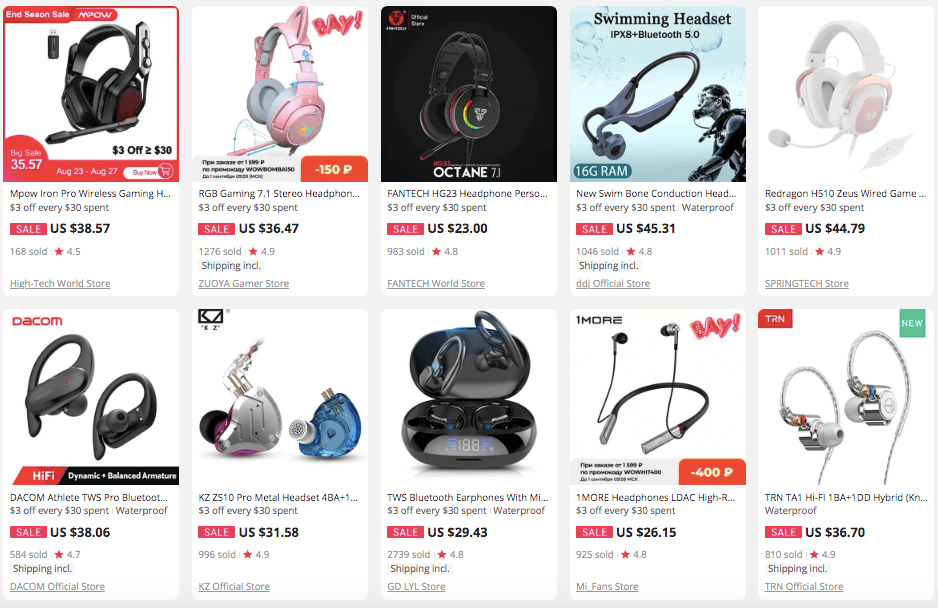Click the -400 ₽ promo tag on 1MORE
Viewport: 938px width, 608px height.
(x=712, y=472)
